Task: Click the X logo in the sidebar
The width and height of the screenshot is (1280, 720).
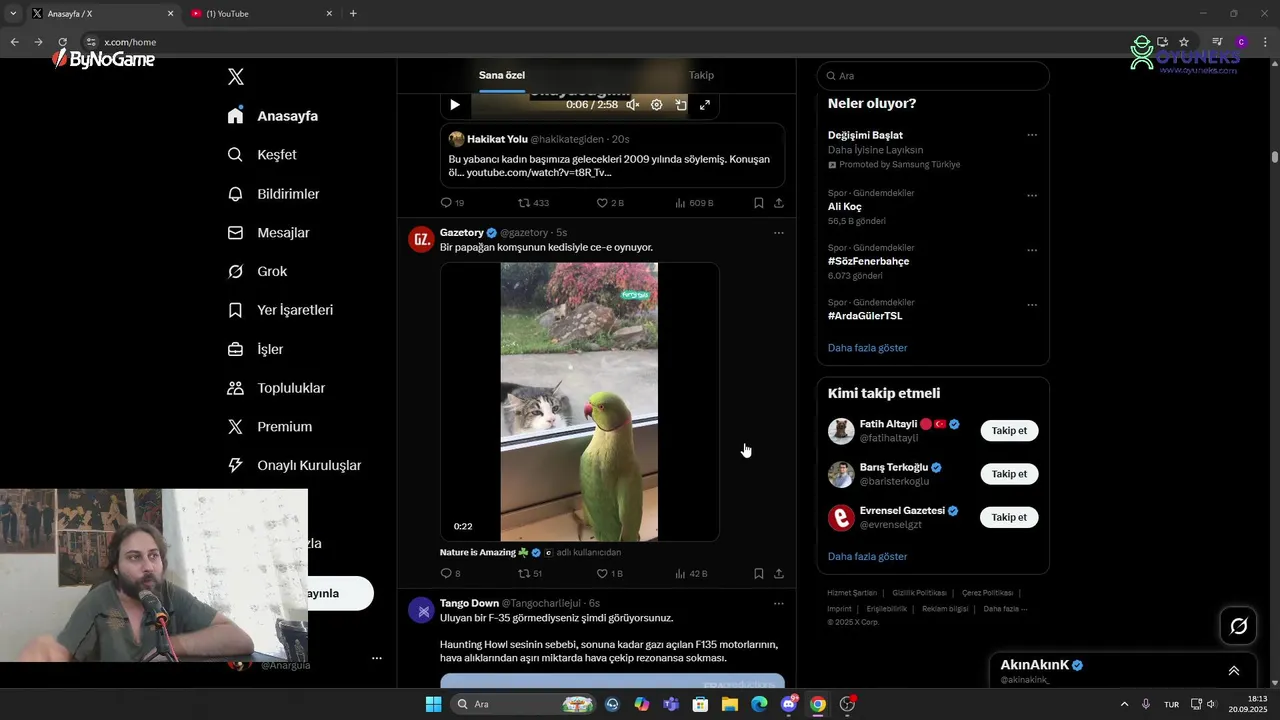Action: click(x=235, y=77)
